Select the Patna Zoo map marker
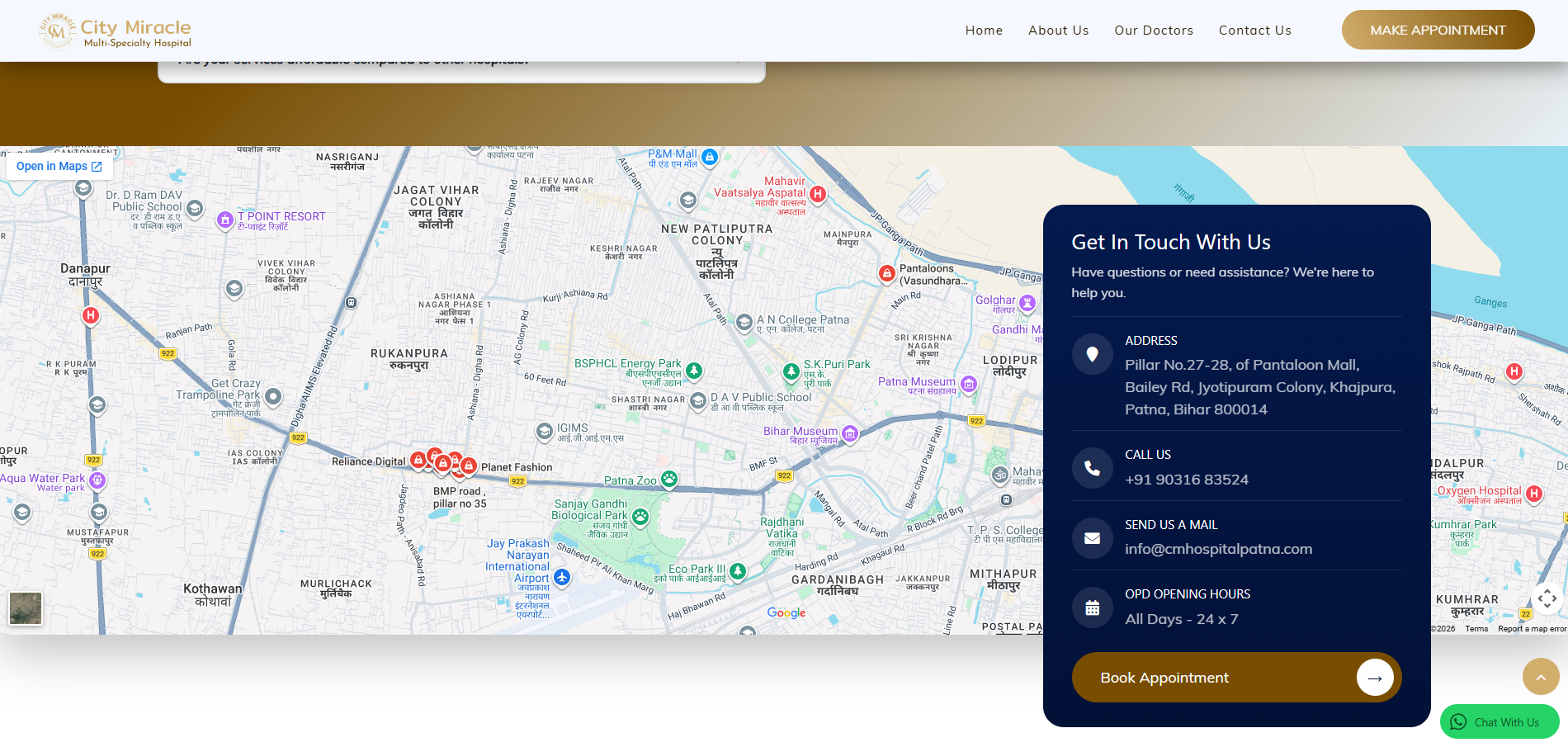Screen dimensions: 1568x747 point(668,479)
